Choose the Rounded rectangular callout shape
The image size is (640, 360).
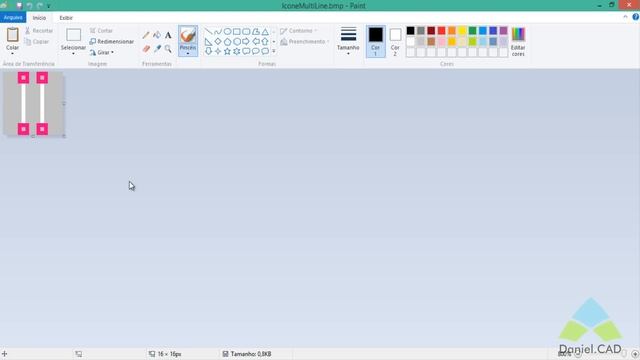coord(246,51)
